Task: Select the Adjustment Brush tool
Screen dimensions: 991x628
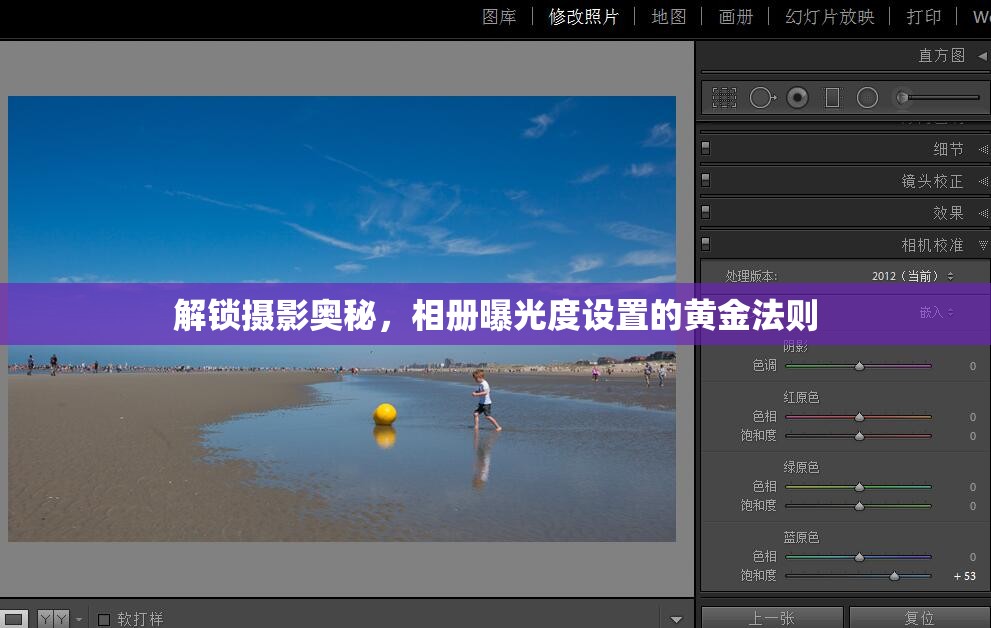Action: click(937, 97)
